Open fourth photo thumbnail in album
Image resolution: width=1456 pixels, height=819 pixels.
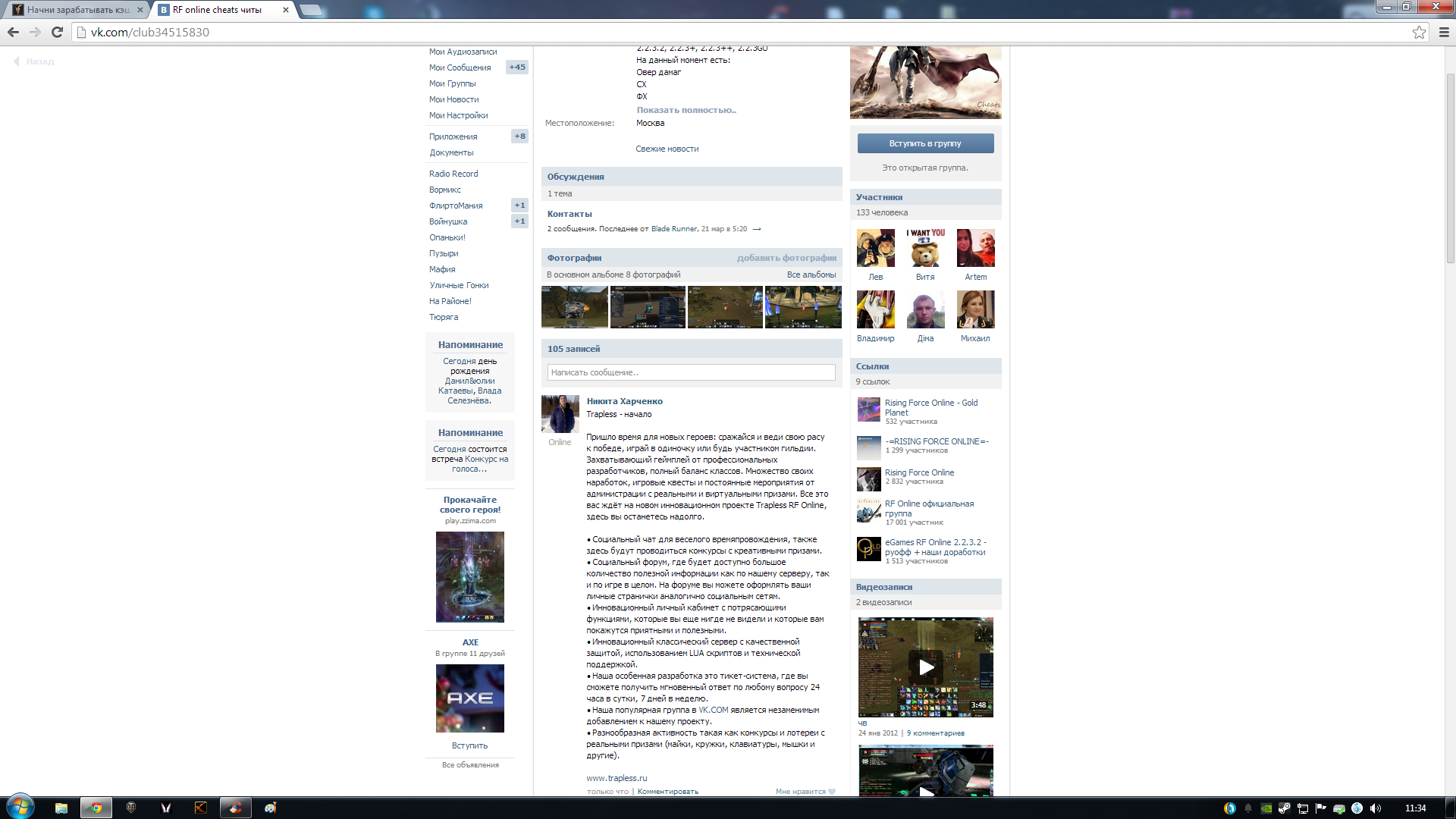(803, 306)
